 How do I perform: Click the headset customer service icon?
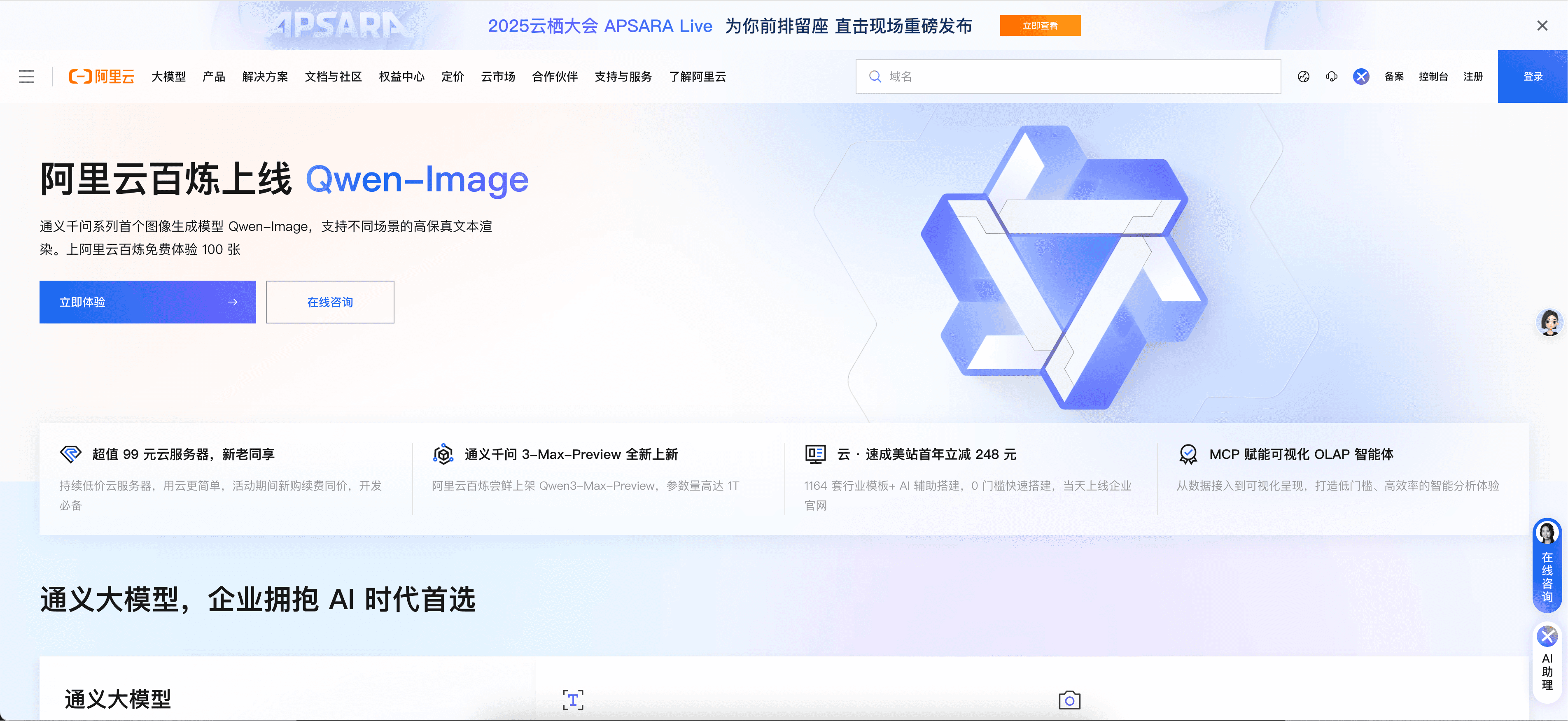(x=1332, y=77)
